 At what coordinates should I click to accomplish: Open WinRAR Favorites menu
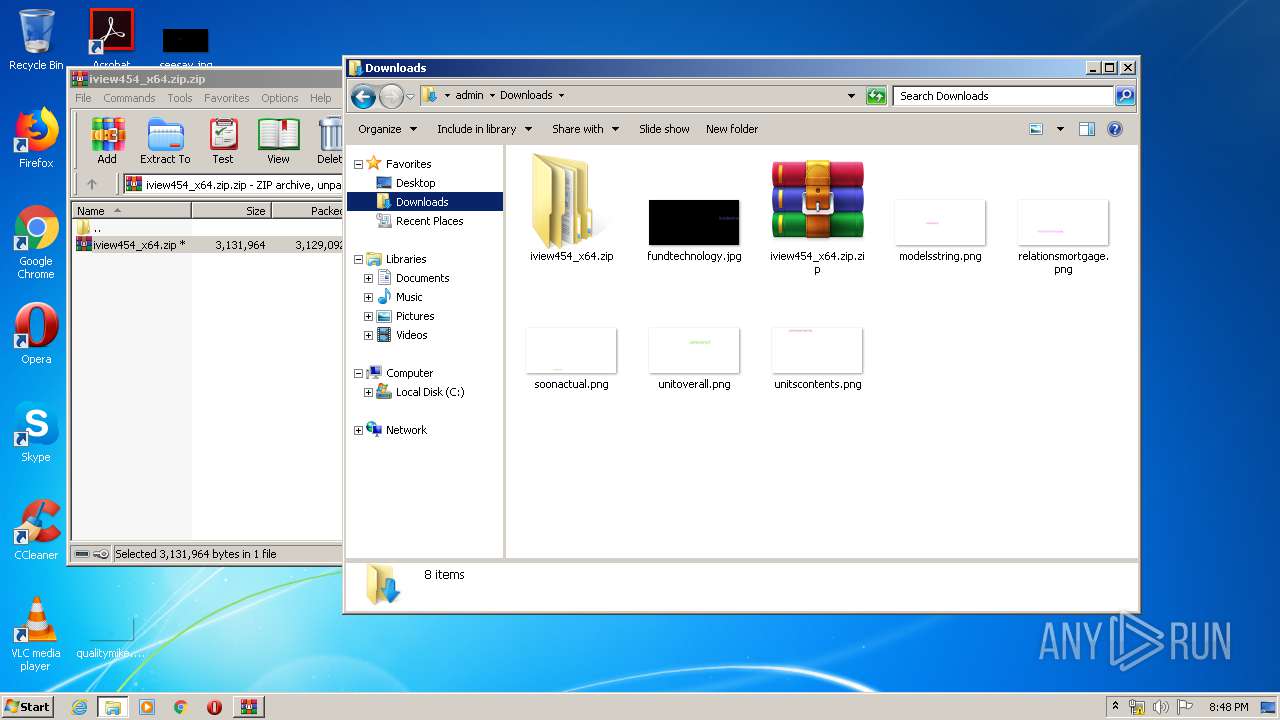[227, 98]
